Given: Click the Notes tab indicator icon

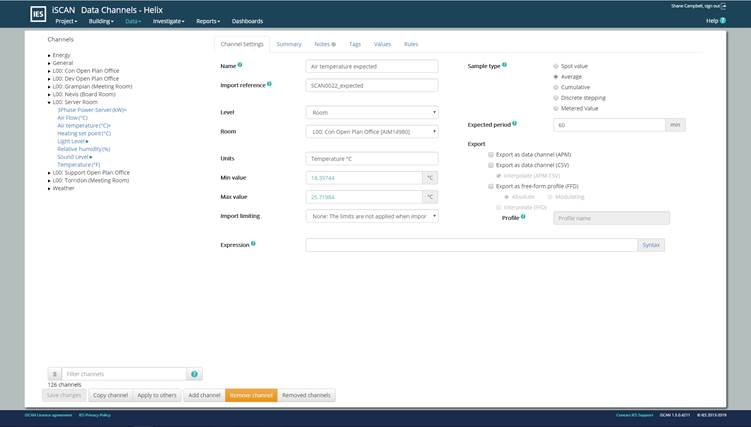Looking at the screenshot, I should click(x=333, y=44).
